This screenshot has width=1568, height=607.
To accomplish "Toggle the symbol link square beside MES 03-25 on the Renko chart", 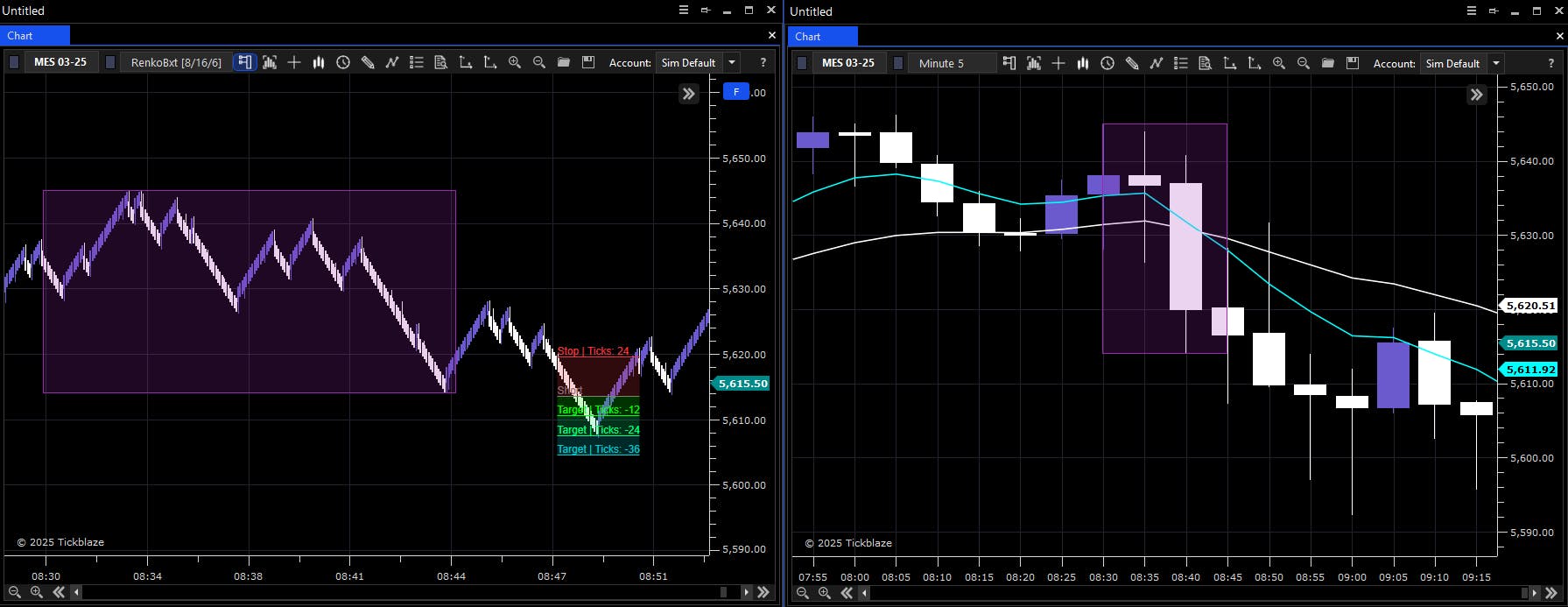I will coord(14,62).
